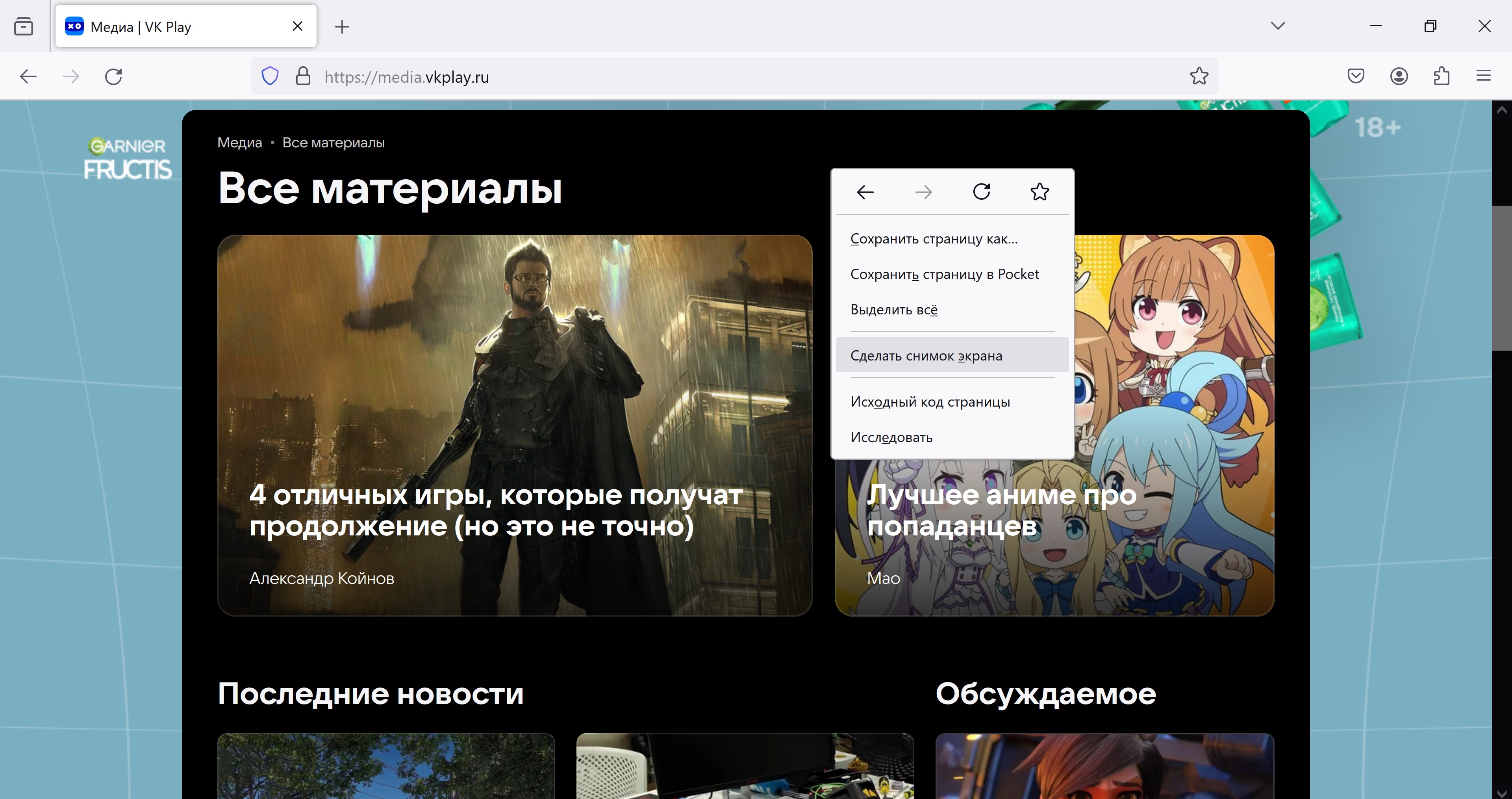Screen dimensions: 1512x799
Task: Open author Александр Койнов
Action: pos(322,578)
